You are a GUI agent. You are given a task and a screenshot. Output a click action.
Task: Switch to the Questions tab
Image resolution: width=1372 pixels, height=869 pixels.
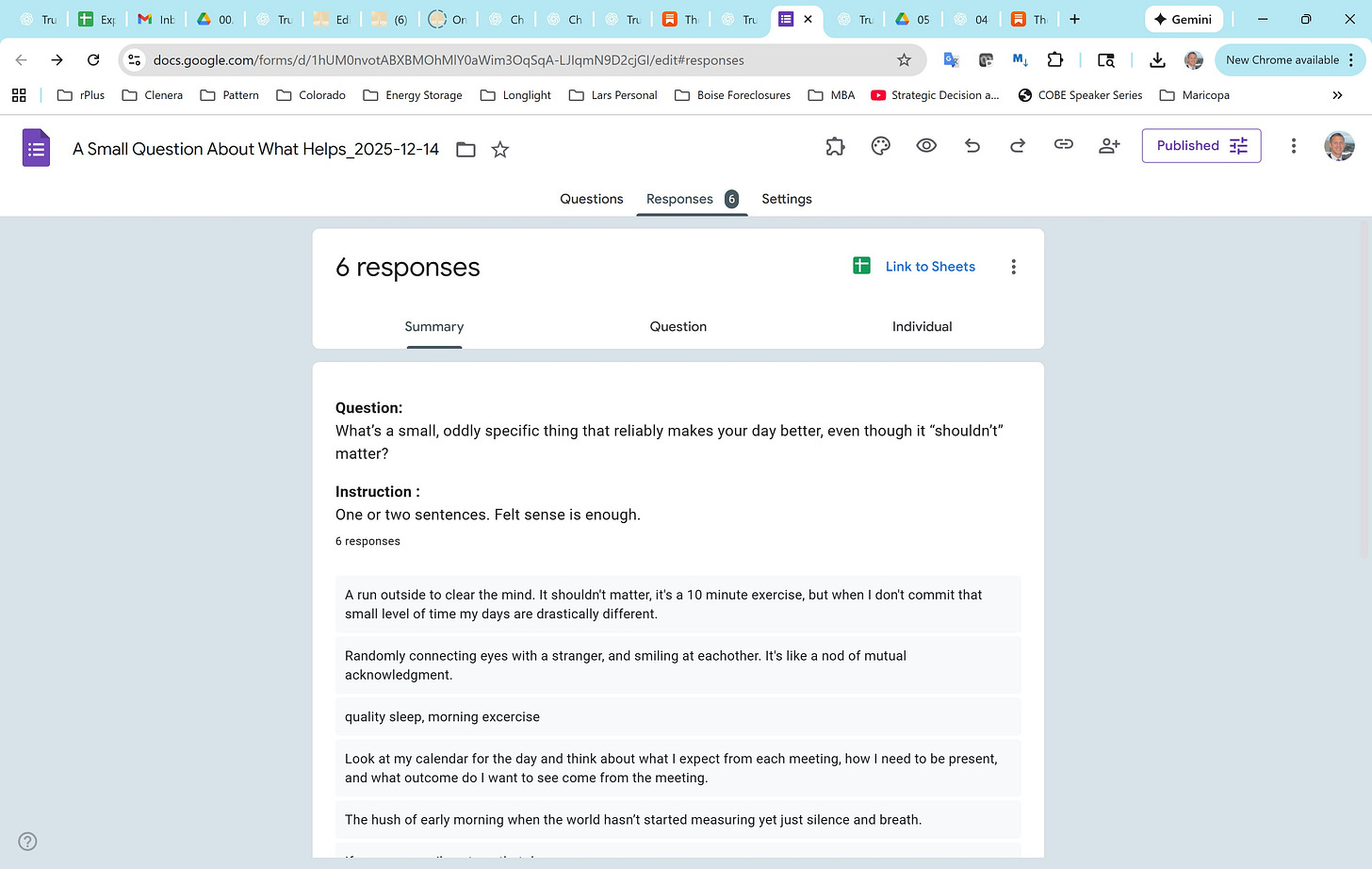point(592,199)
